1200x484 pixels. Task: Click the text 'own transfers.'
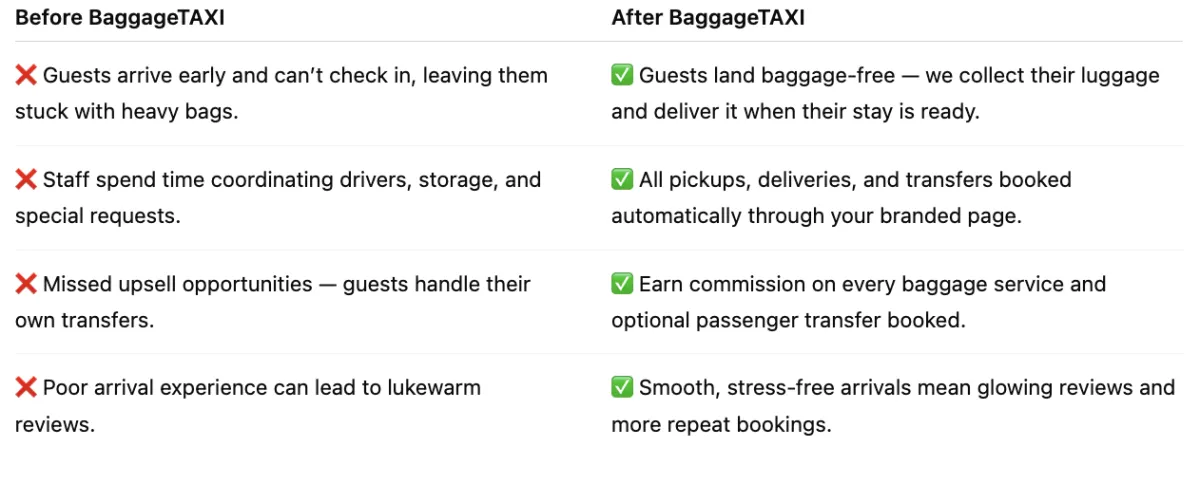point(84,320)
